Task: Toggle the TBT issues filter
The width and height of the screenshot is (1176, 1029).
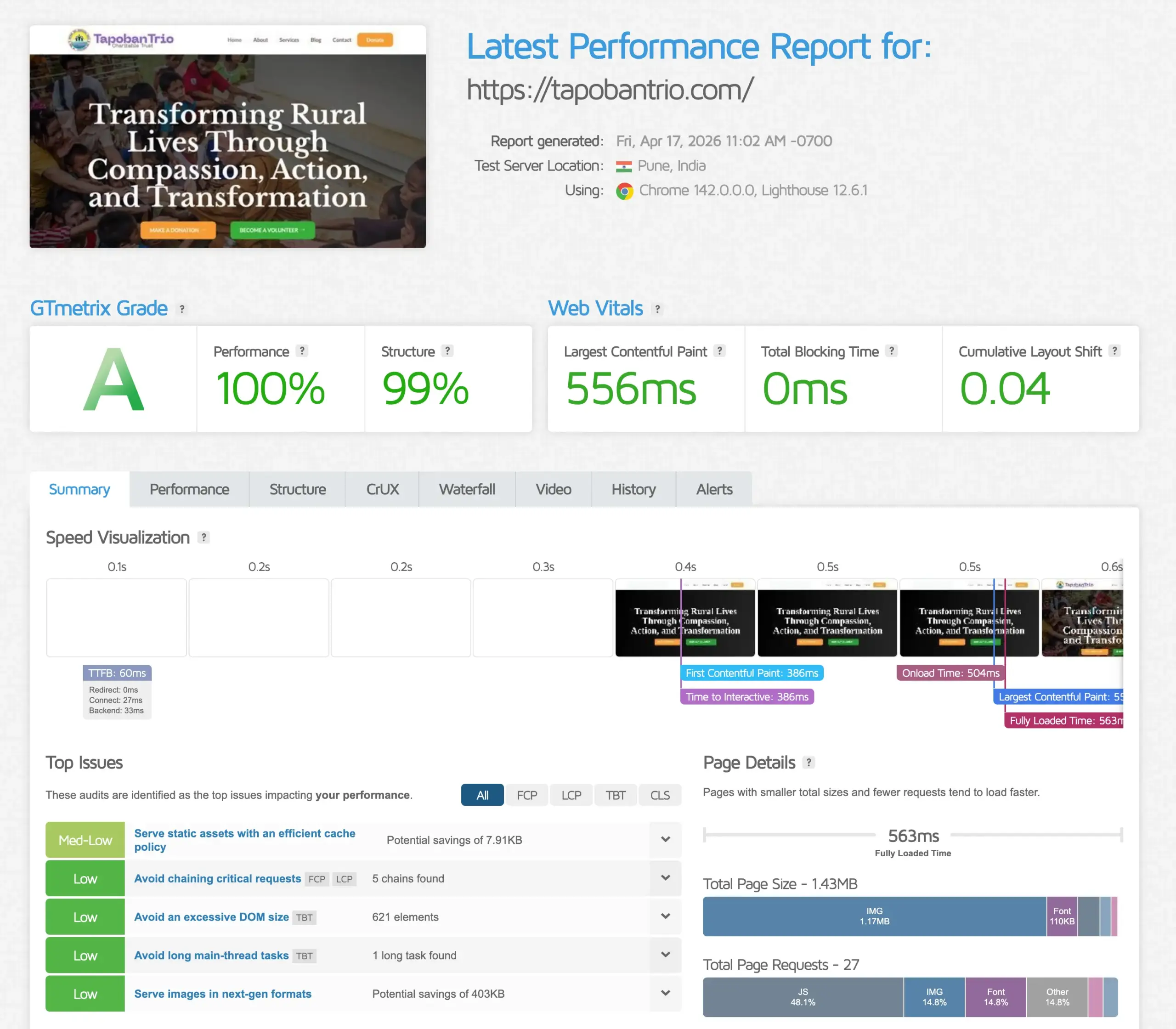Action: 615,795
